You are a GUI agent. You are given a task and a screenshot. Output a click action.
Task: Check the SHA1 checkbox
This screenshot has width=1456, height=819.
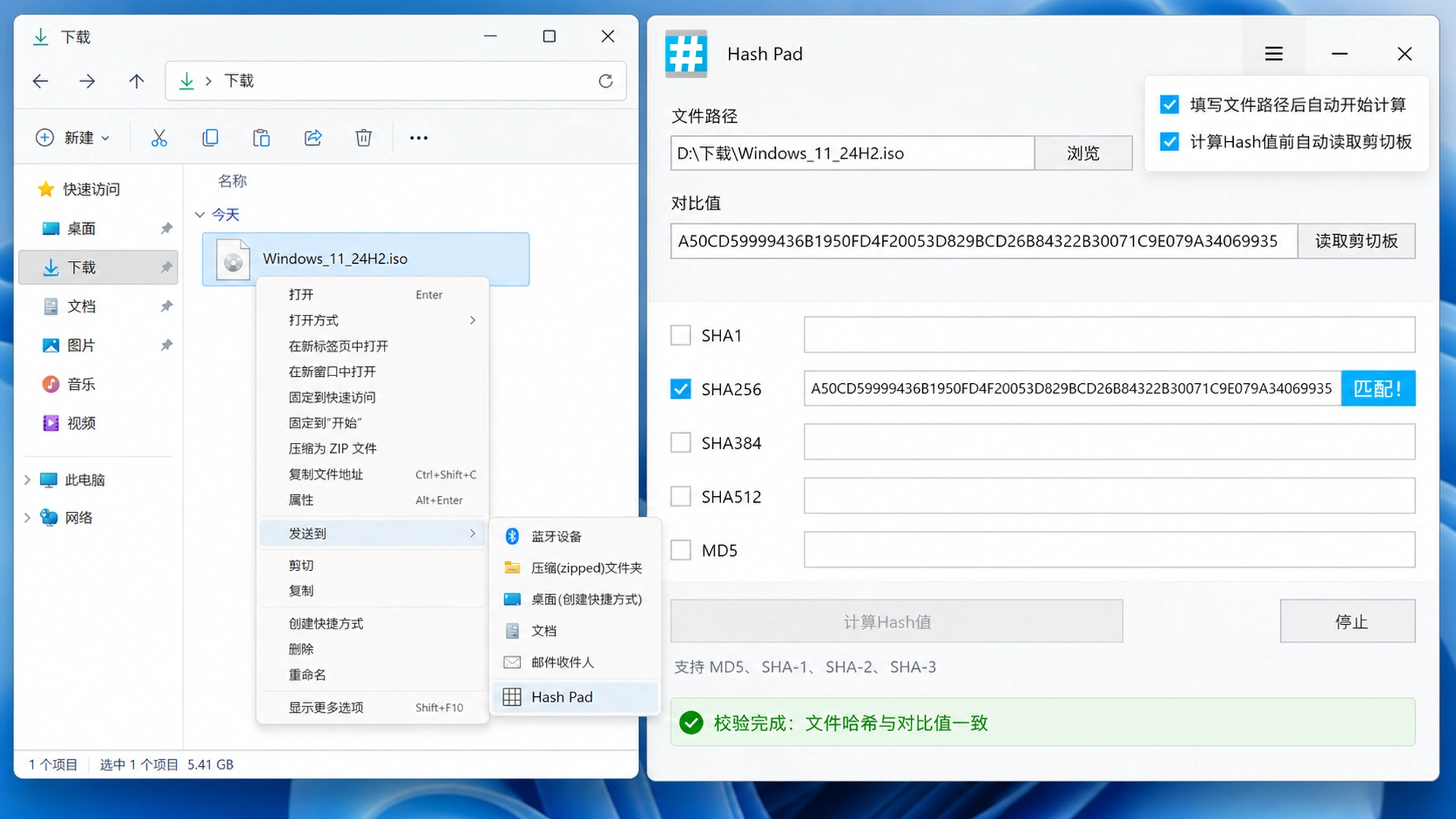[x=681, y=335]
